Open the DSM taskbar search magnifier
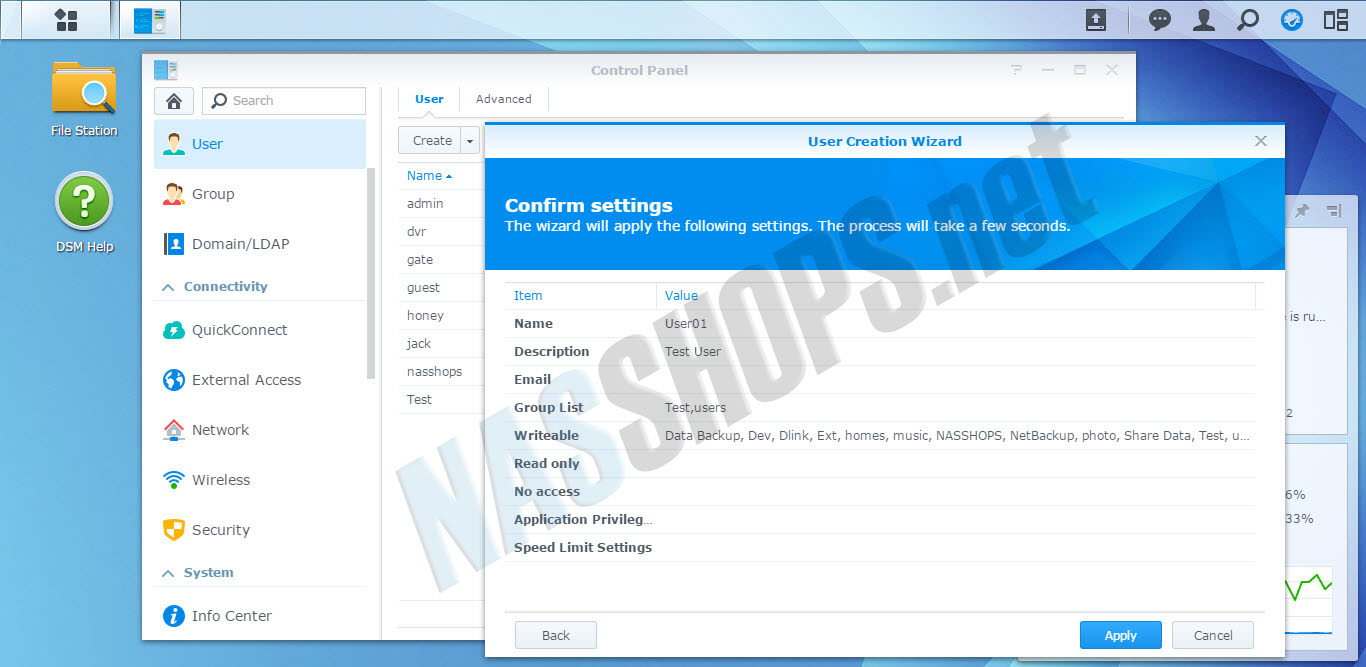This screenshot has width=1366, height=667. (x=1248, y=20)
